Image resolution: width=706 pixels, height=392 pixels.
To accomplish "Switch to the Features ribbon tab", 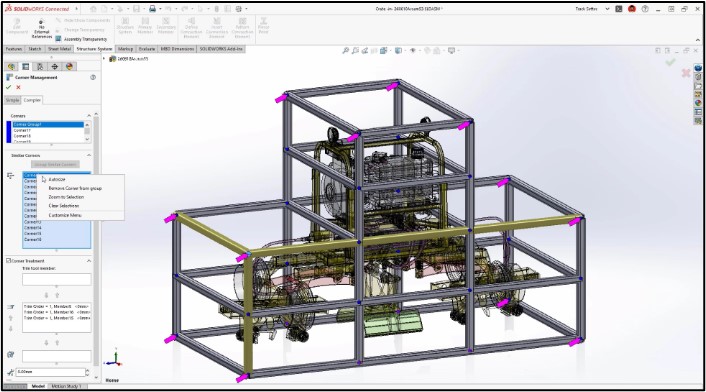I will 14,49.
